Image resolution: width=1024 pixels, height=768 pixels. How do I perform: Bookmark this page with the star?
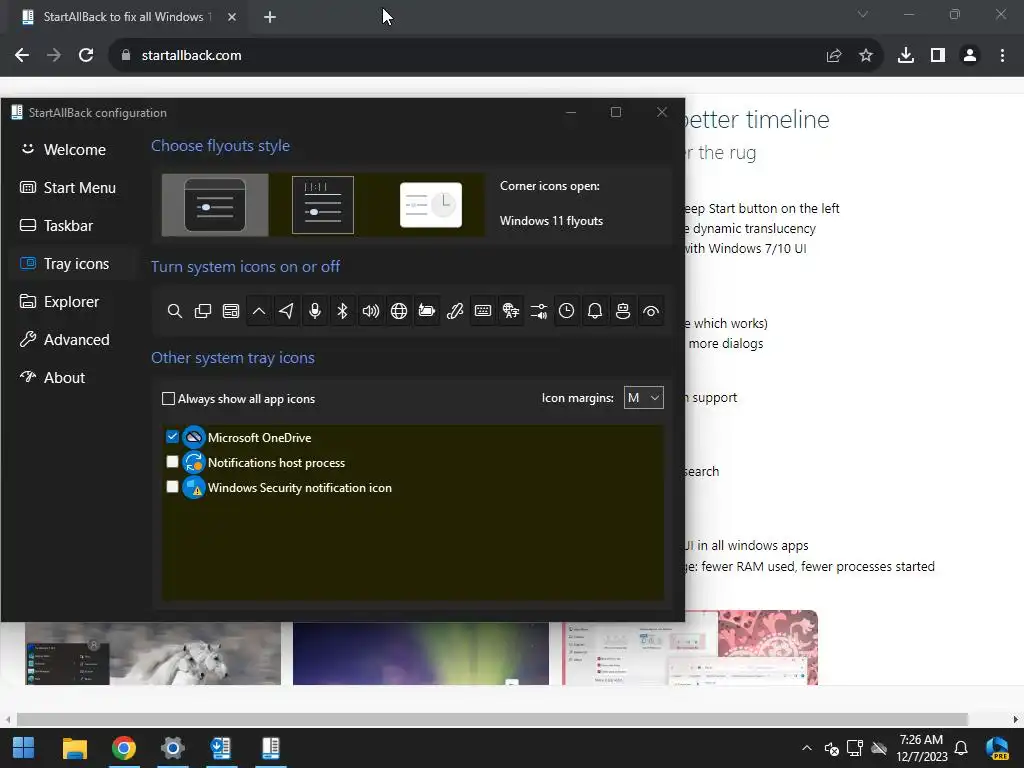pos(866,56)
